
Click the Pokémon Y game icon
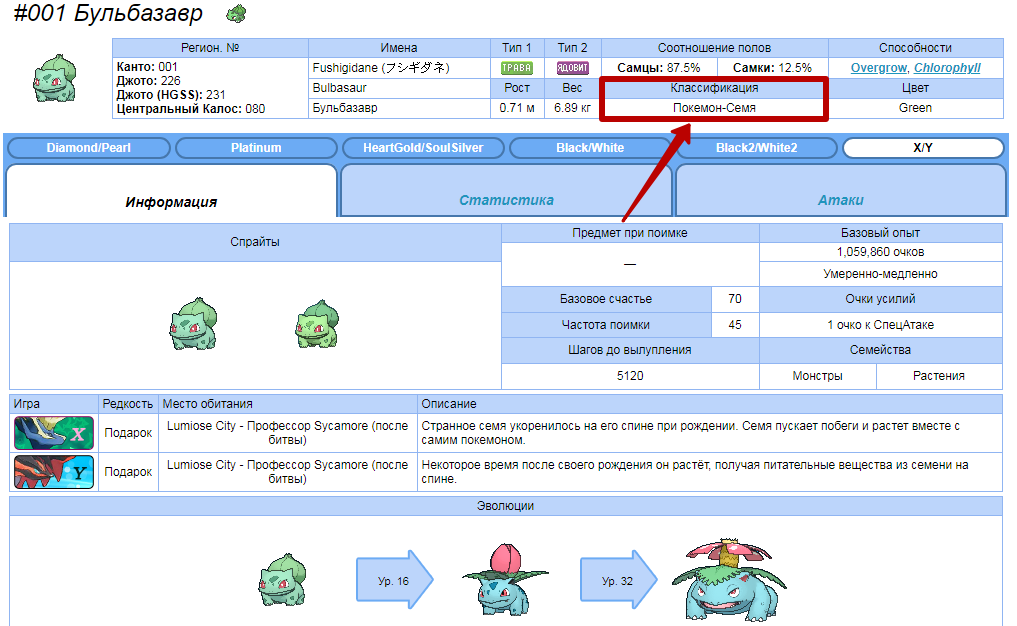pyautogui.click(x=54, y=472)
